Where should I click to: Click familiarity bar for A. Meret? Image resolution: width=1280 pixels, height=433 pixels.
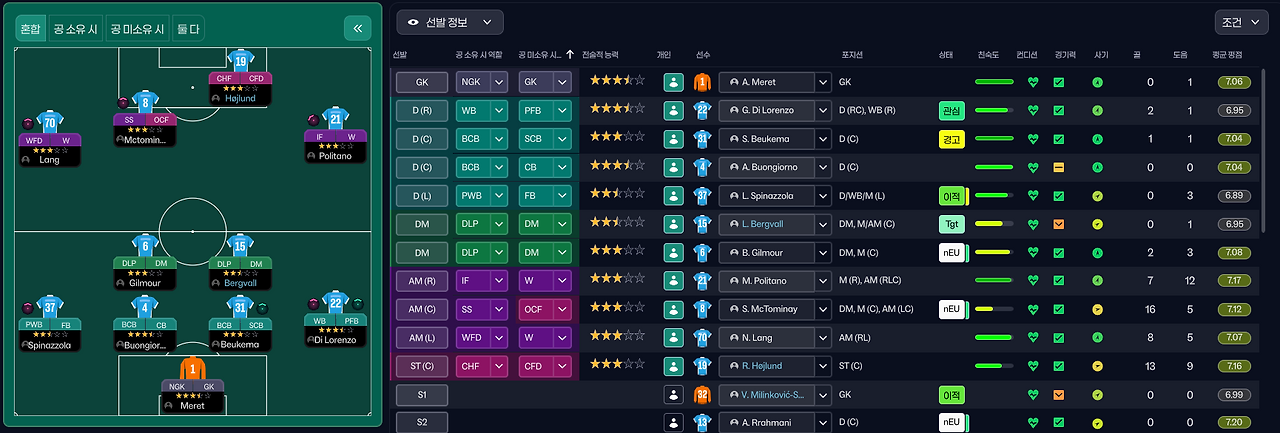(x=993, y=82)
